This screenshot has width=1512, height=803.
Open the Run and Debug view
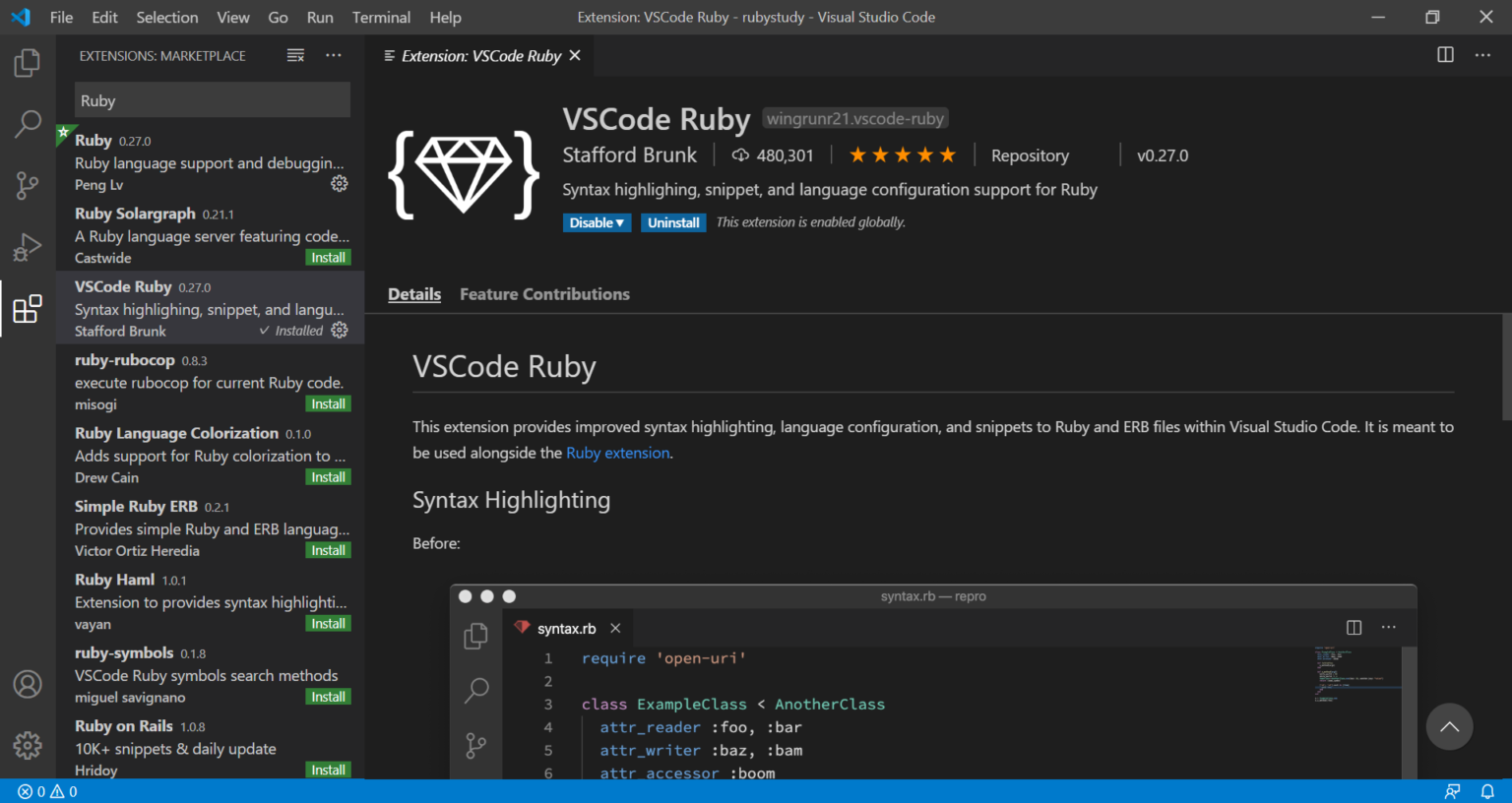point(27,247)
